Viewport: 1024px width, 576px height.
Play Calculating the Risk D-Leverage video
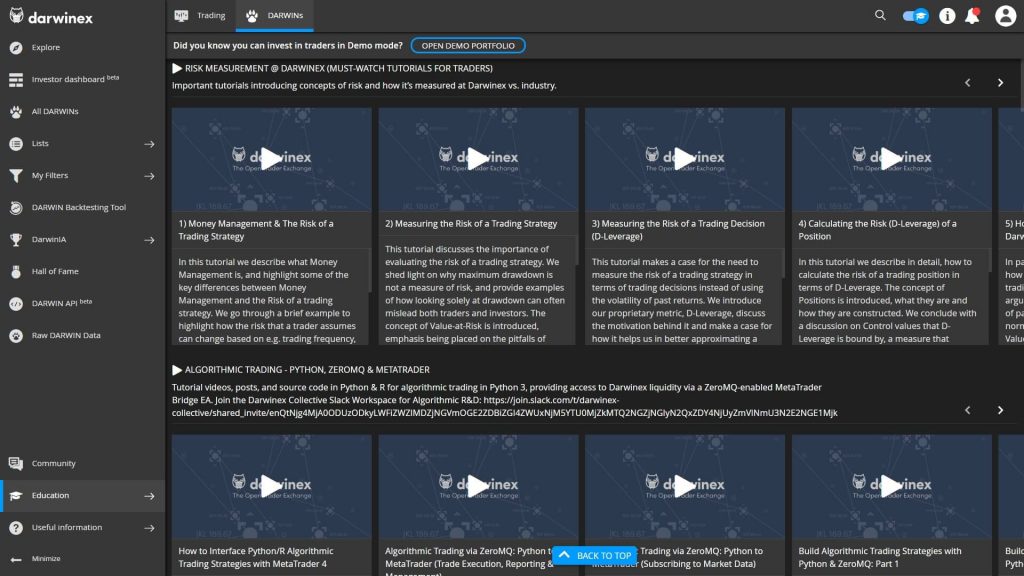[x=891, y=159]
